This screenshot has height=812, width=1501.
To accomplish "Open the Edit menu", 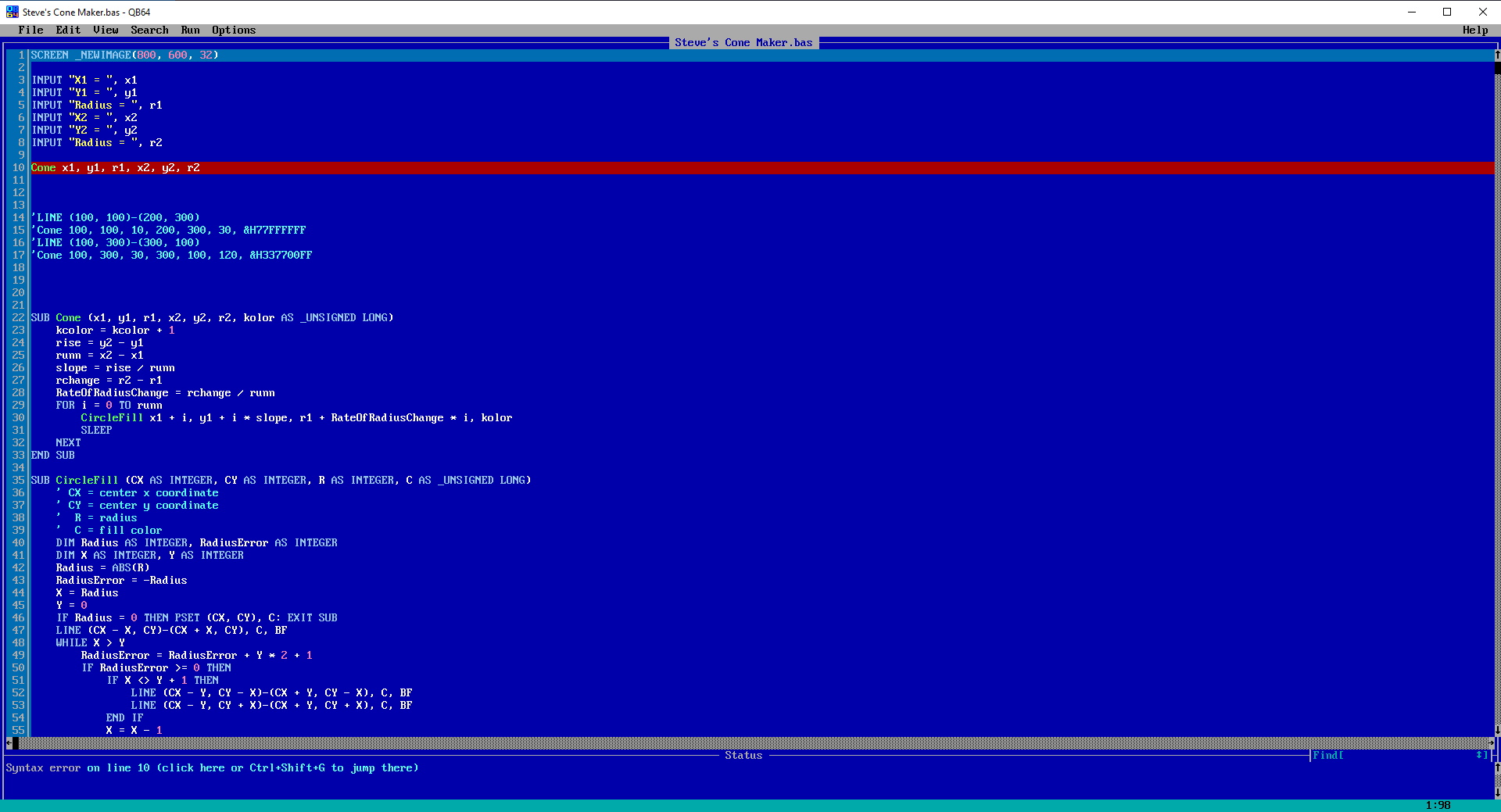I will (x=68, y=30).
